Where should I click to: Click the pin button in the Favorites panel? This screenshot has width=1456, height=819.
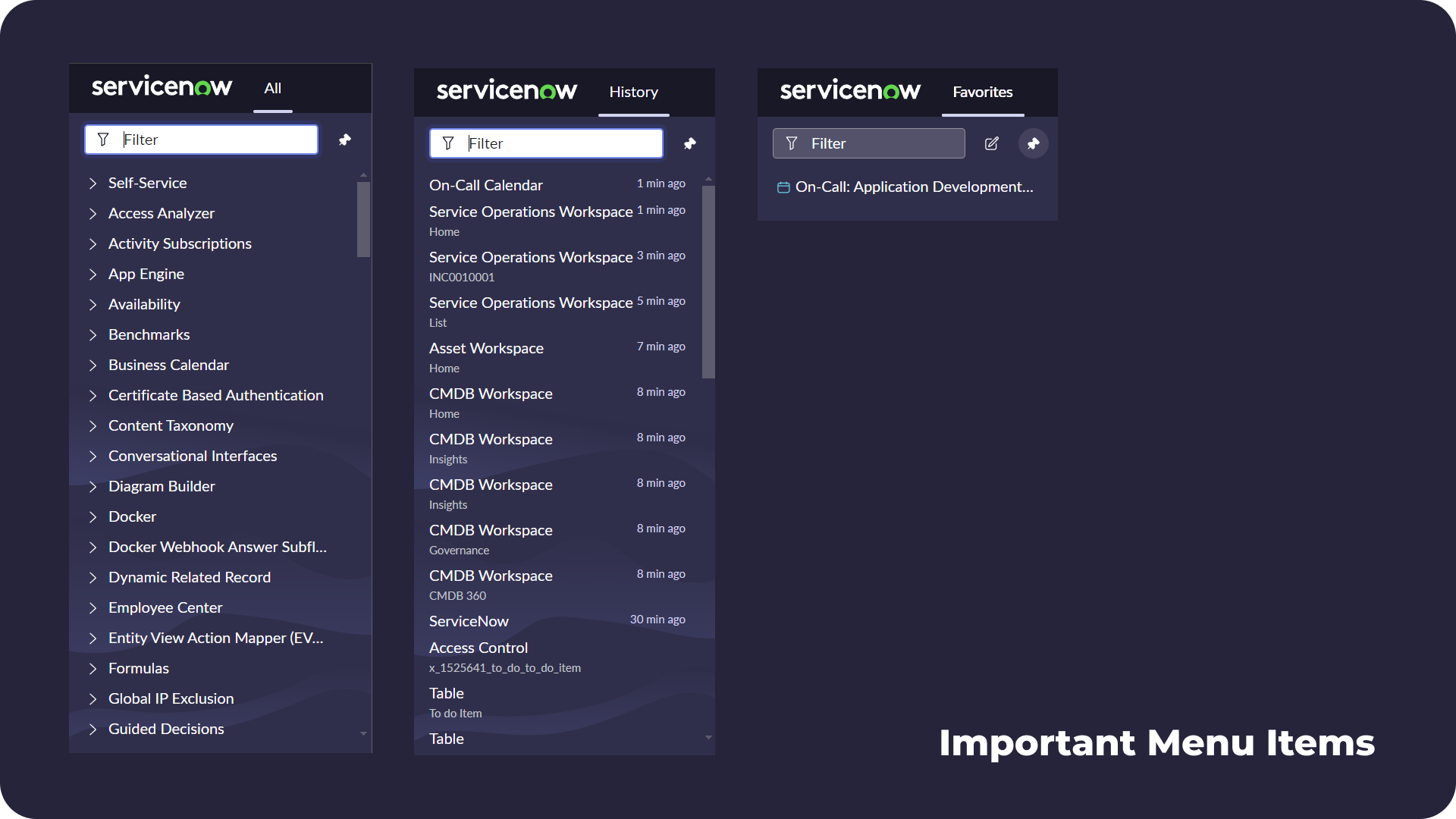(1033, 143)
